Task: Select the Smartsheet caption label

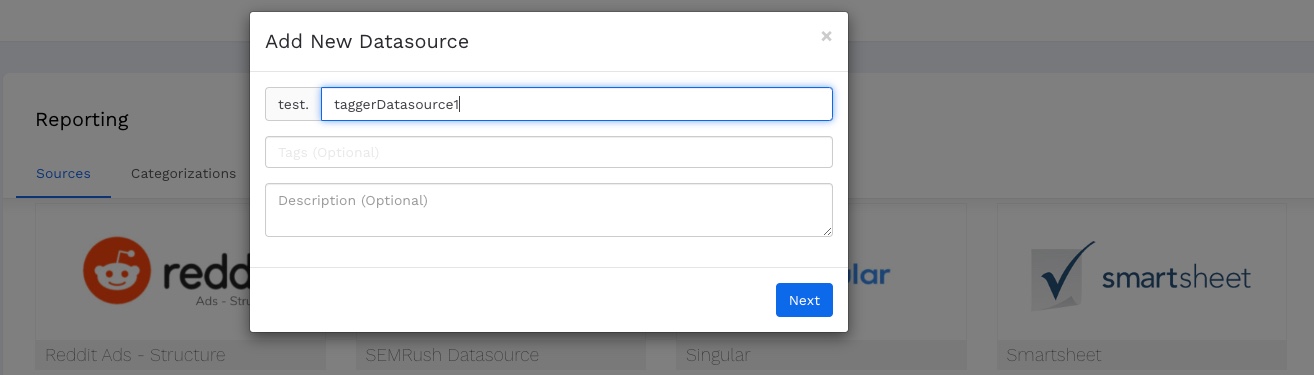Action: coord(1054,355)
